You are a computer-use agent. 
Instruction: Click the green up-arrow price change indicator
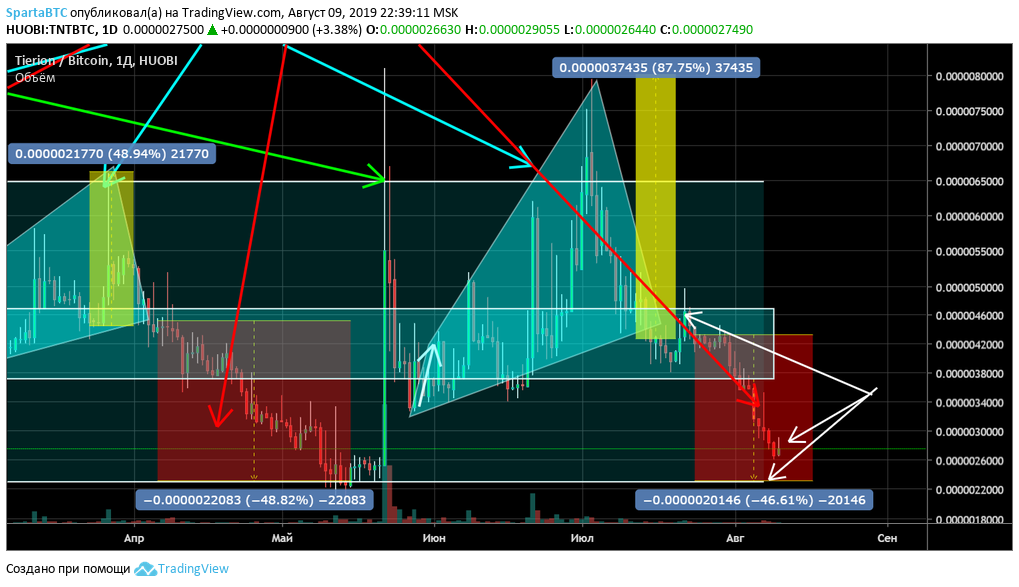(212, 30)
